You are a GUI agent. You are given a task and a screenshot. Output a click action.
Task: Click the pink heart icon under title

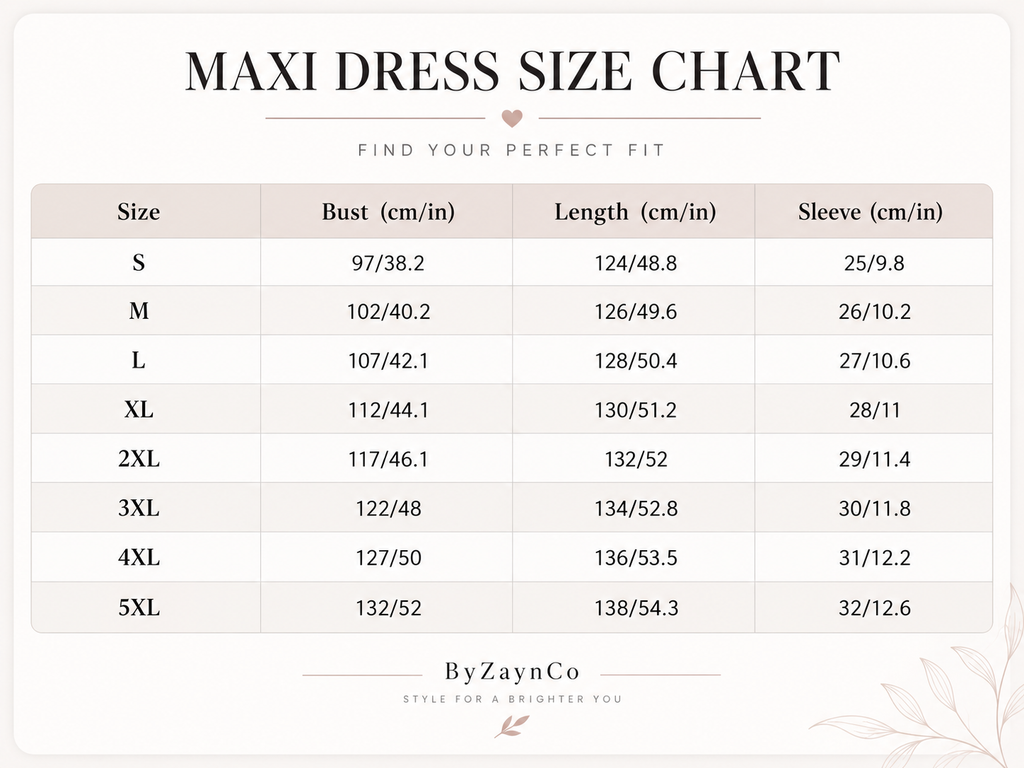coord(512,118)
